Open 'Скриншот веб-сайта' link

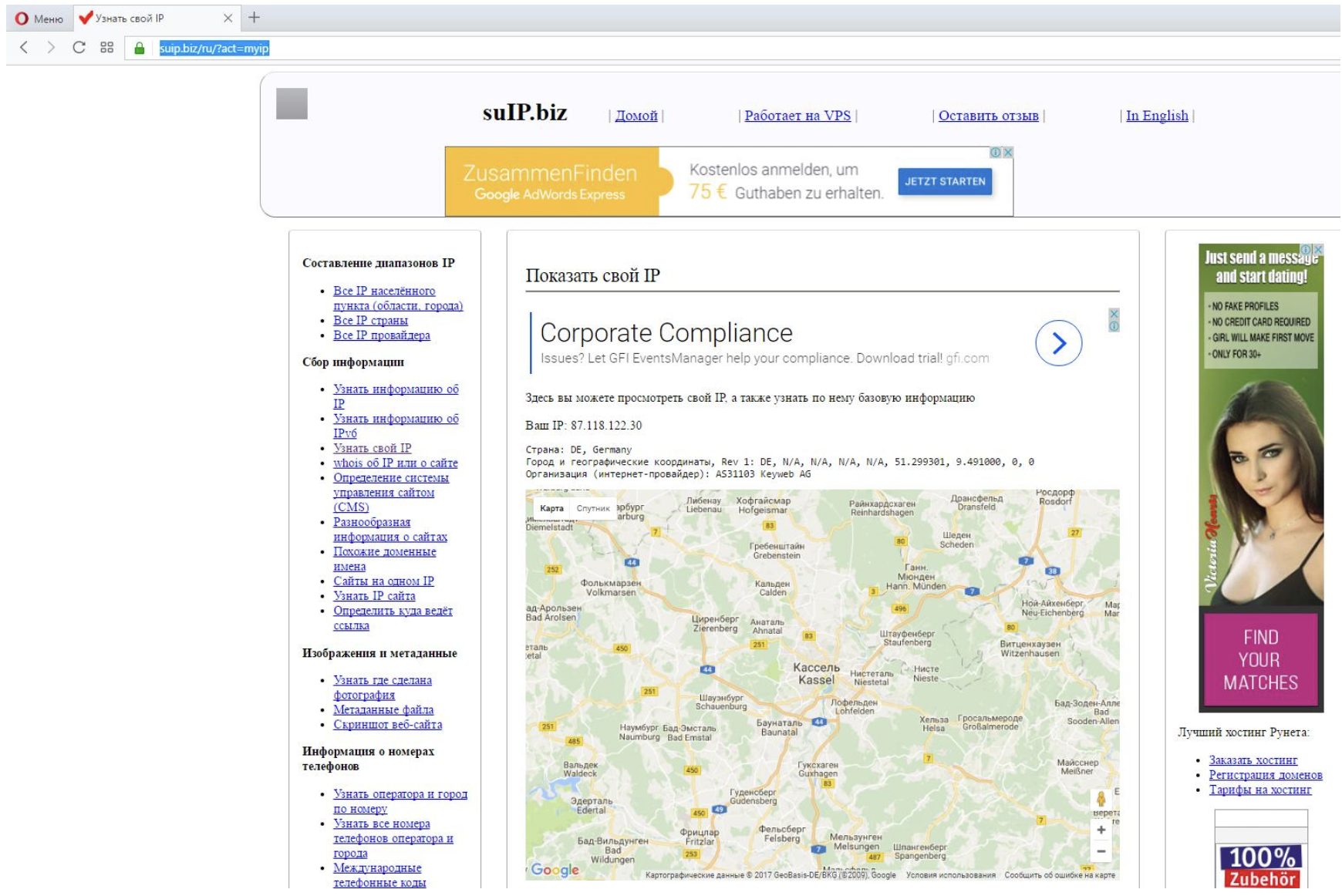pyautogui.click(x=387, y=725)
